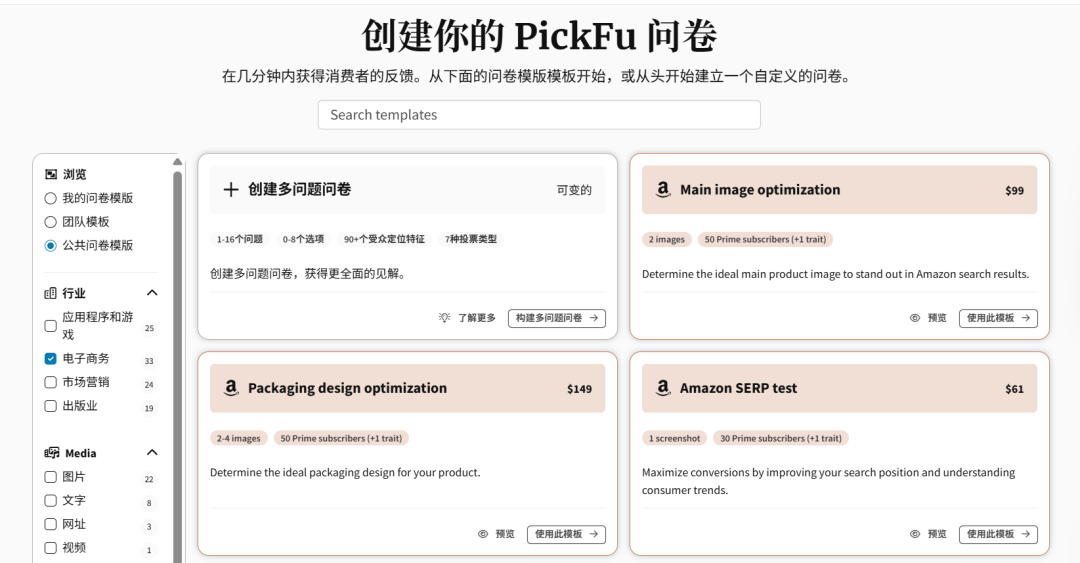Click the 1-16个问题 tag
This screenshot has height=563, width=1080.
click(240, 239)
